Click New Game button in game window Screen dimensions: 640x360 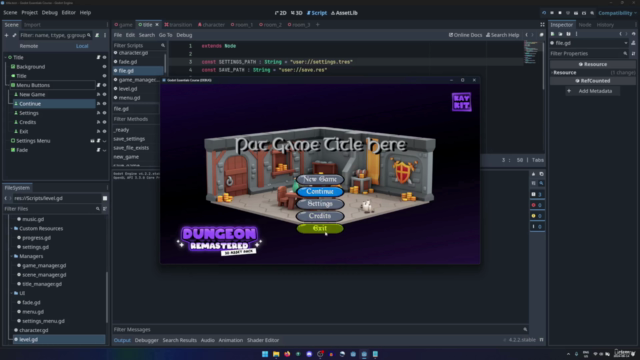pyautogui.click(x=320, y=179)
